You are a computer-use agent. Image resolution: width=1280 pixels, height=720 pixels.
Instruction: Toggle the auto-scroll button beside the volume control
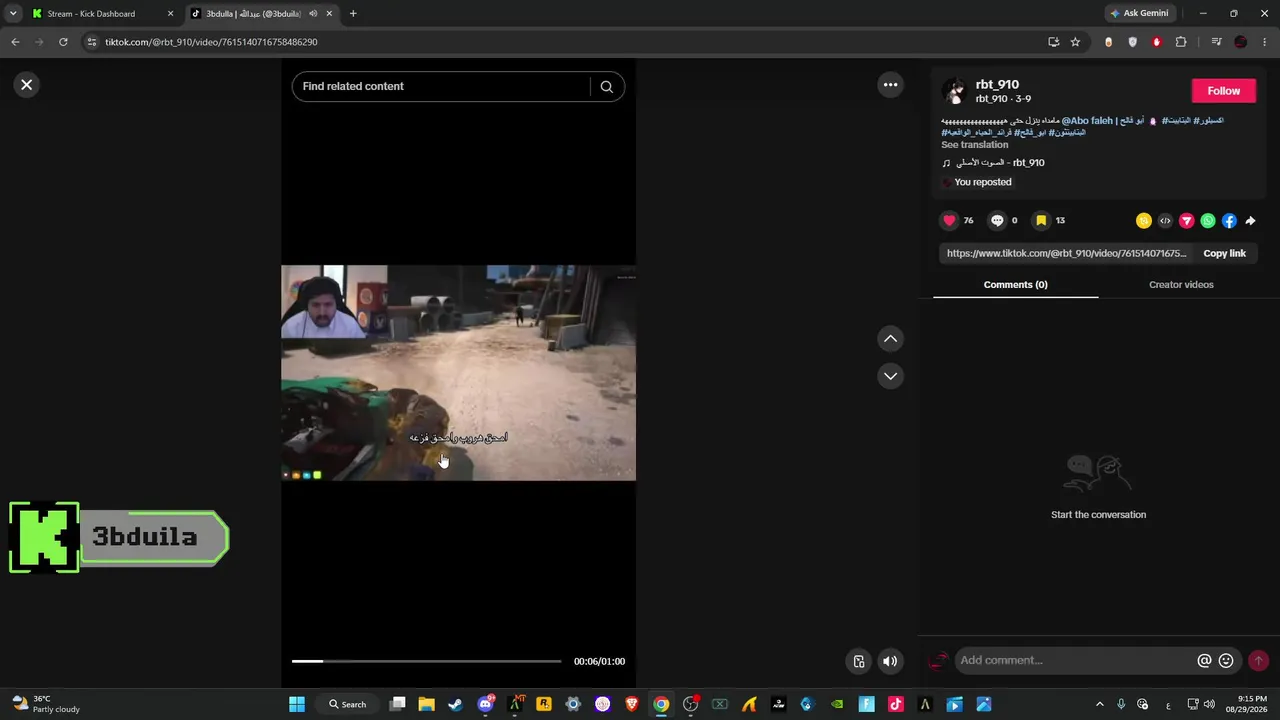click(x=858, y=661)
